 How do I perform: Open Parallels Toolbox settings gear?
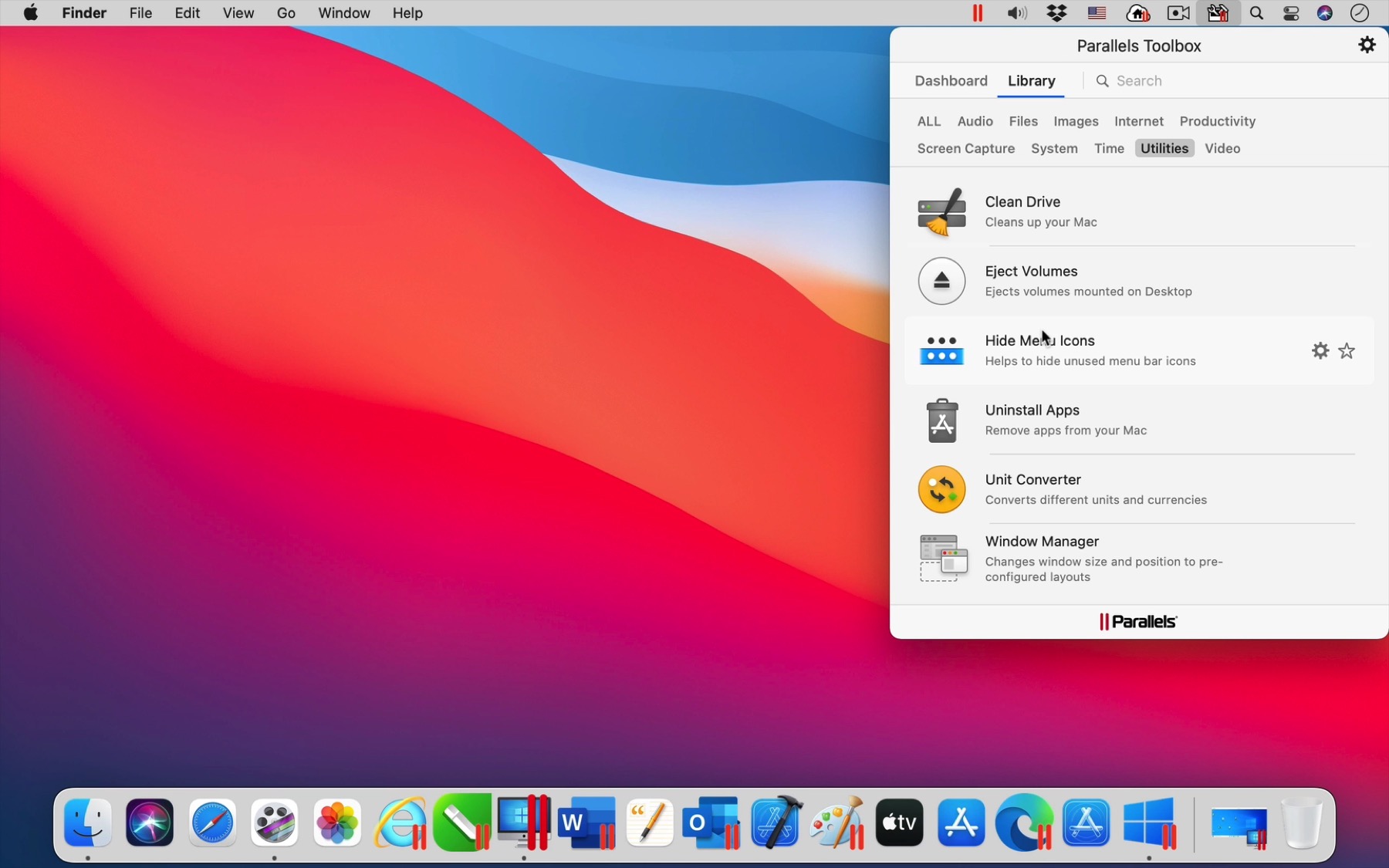pos(1367,45)
